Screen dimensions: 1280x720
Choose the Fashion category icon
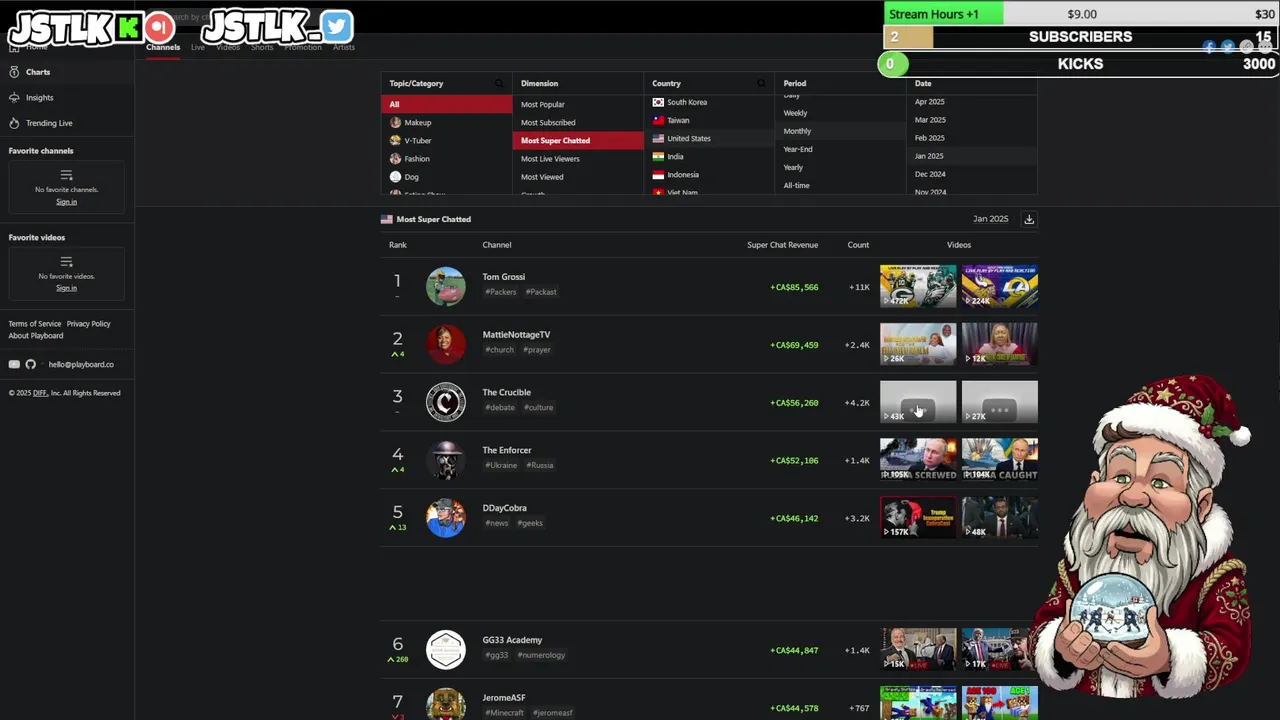click(395, 158)
